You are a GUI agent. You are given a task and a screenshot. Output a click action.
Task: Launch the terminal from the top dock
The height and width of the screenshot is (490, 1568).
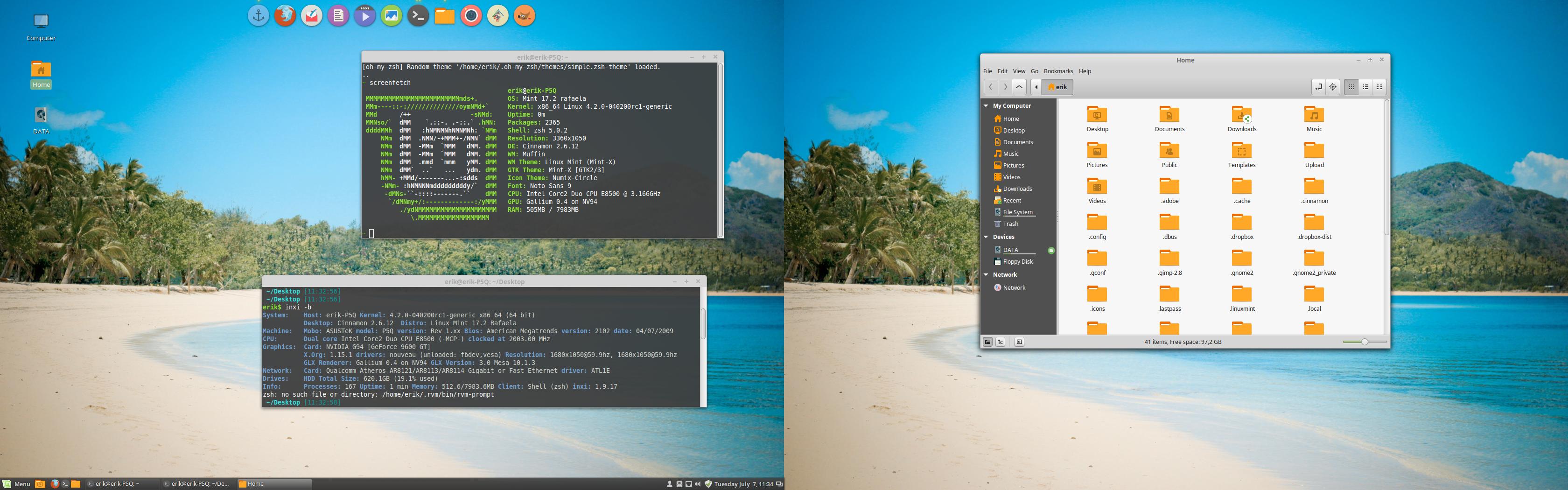pyautogui.click(x=418, y=16)
